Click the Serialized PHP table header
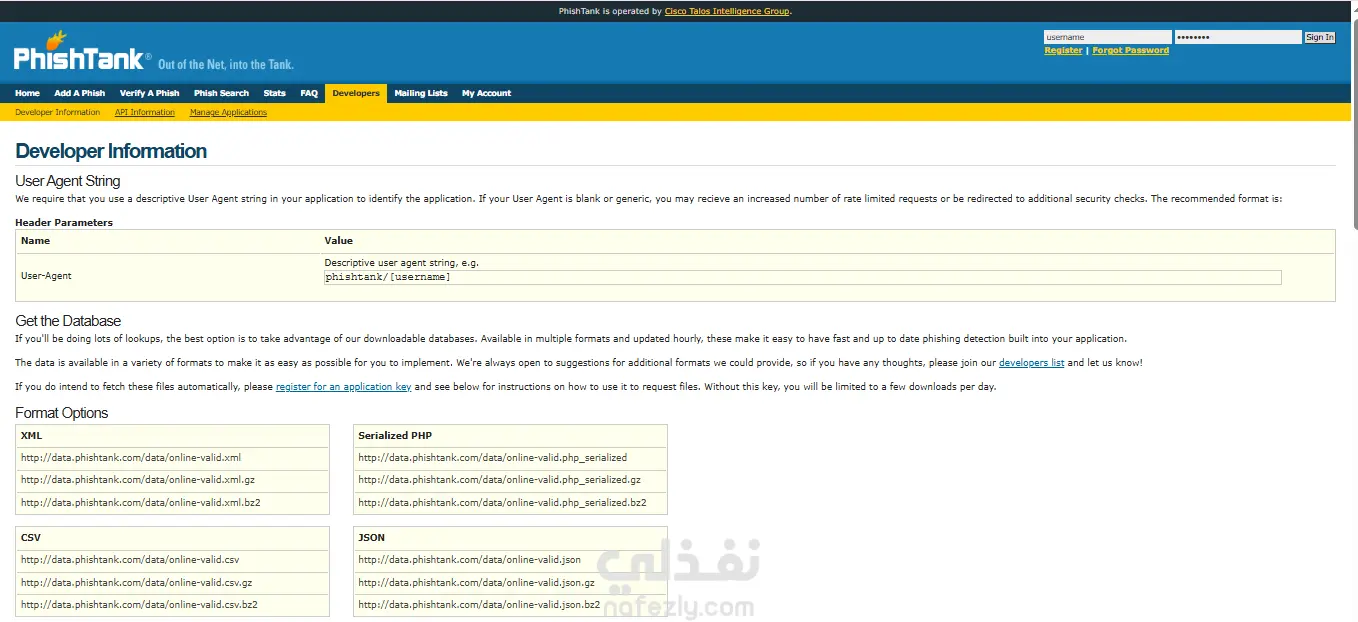1358x622 pixels. (510, 436)
